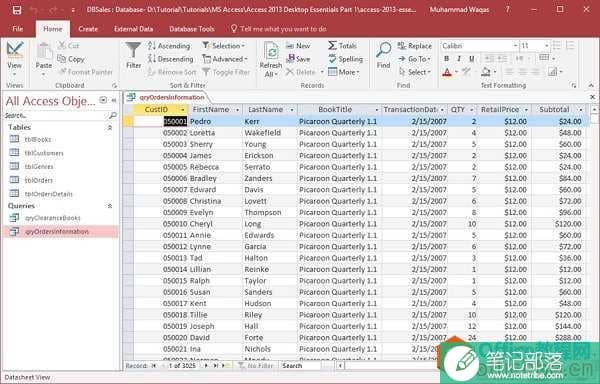This screenshot has height=384, width=600.
Task: Switch to the Create tab
Action: 88,29
